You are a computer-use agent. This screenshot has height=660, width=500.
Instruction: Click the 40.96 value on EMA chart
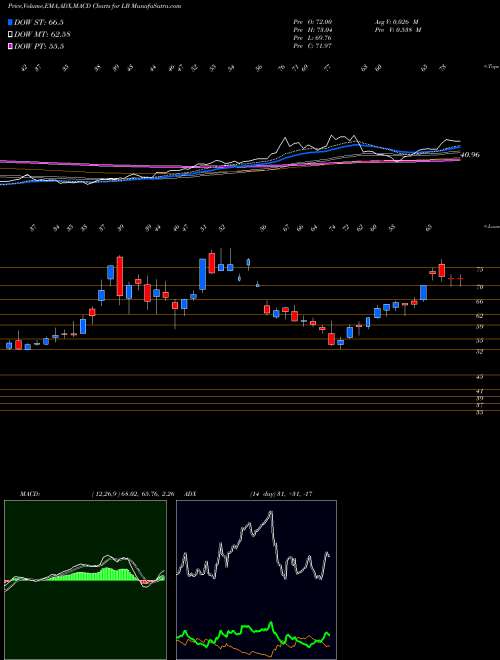[x=470, y=155]
